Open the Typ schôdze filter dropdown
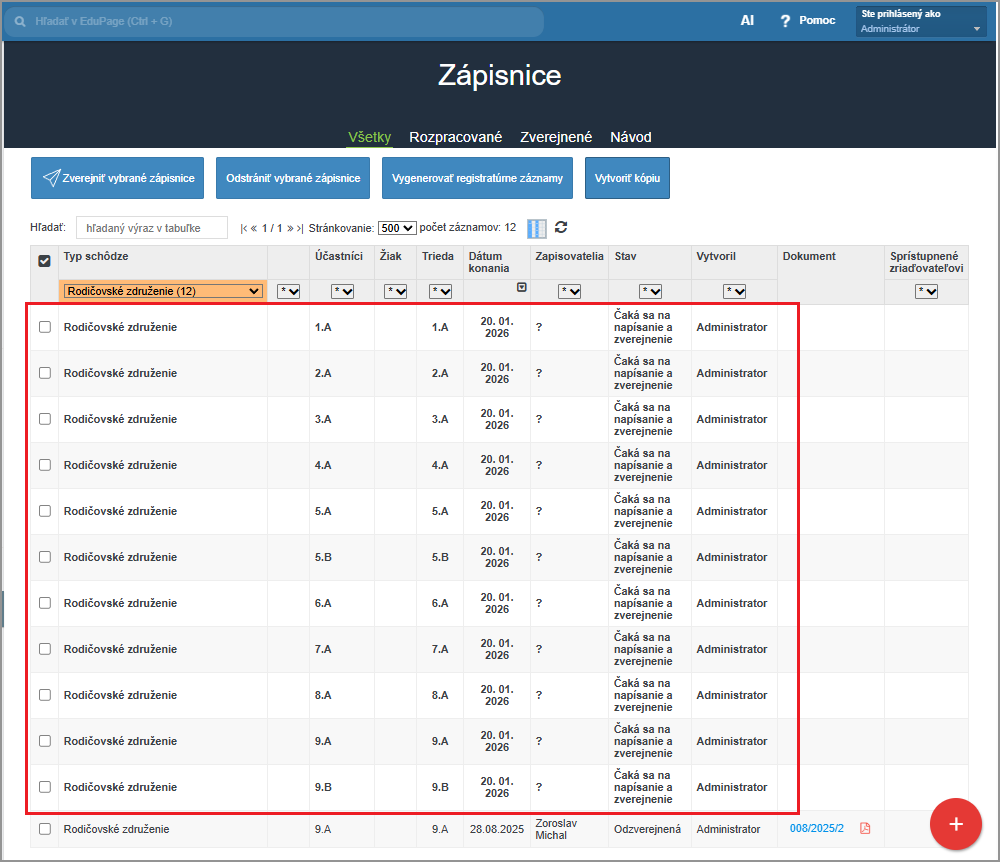 [163, 291]
